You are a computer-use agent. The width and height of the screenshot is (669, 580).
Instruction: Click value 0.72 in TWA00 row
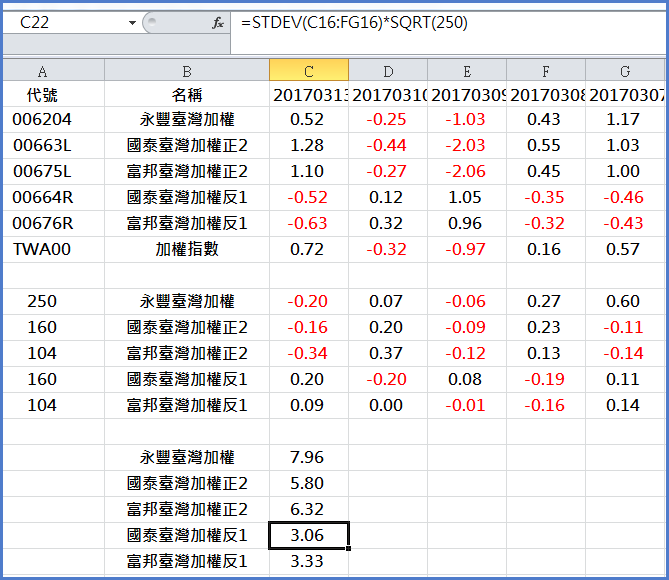pos(309,250)
